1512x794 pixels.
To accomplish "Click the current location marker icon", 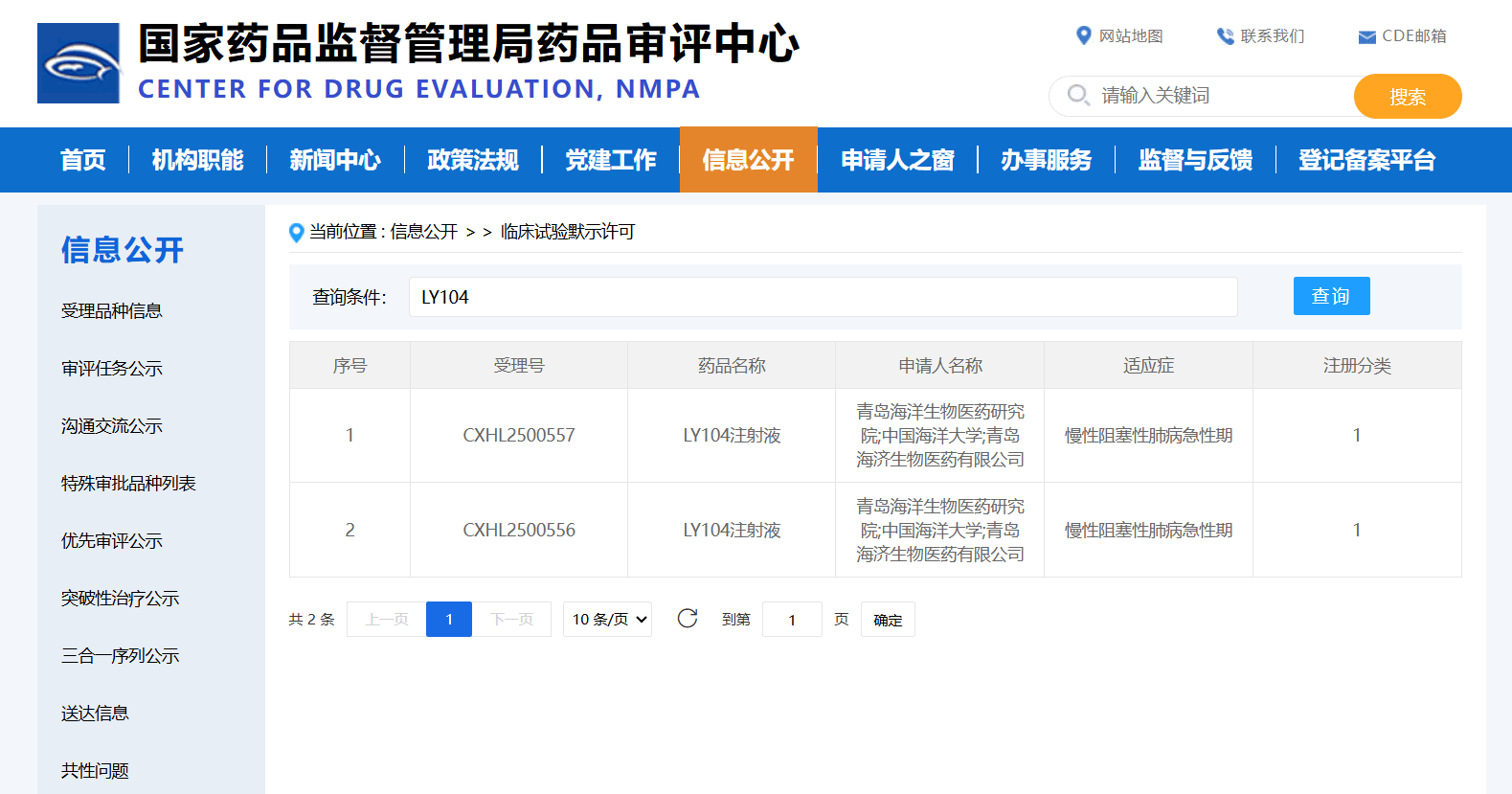I will pos(297,232).
